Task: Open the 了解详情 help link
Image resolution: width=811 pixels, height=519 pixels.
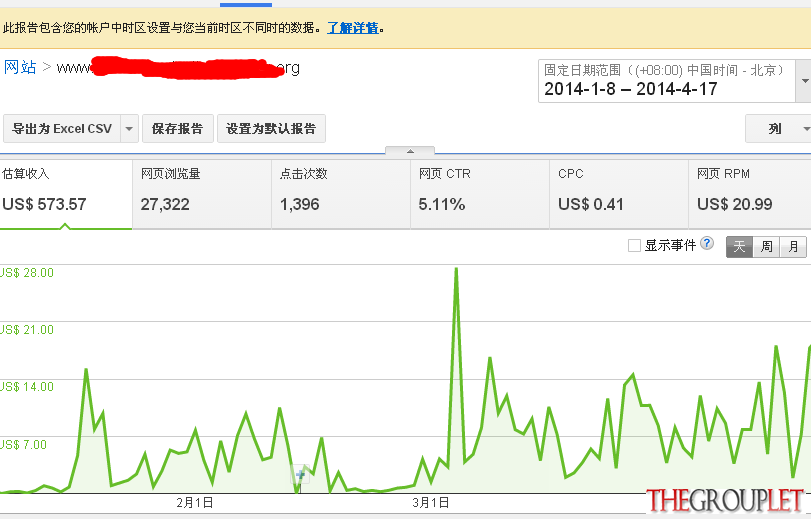Action: point(353,28)
